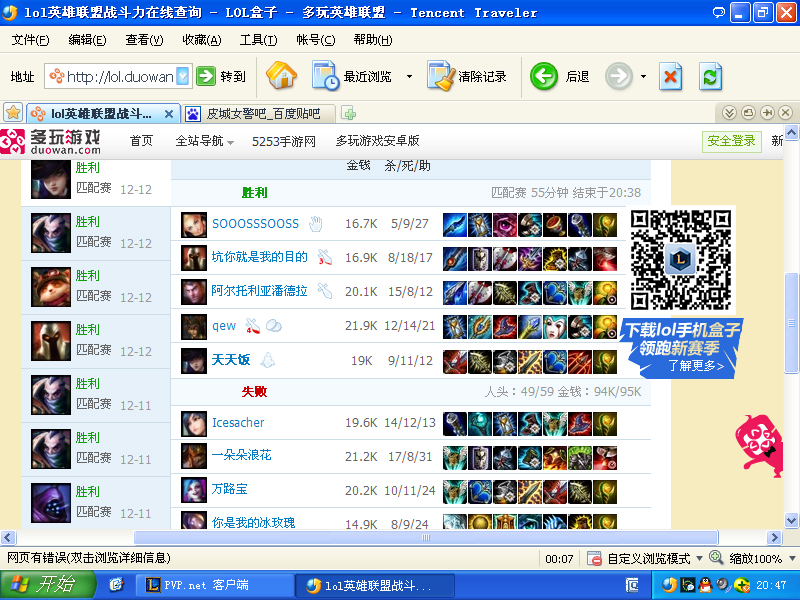Click the scroll-to-top arrow near 安全登录

click(x=791, y=133)
